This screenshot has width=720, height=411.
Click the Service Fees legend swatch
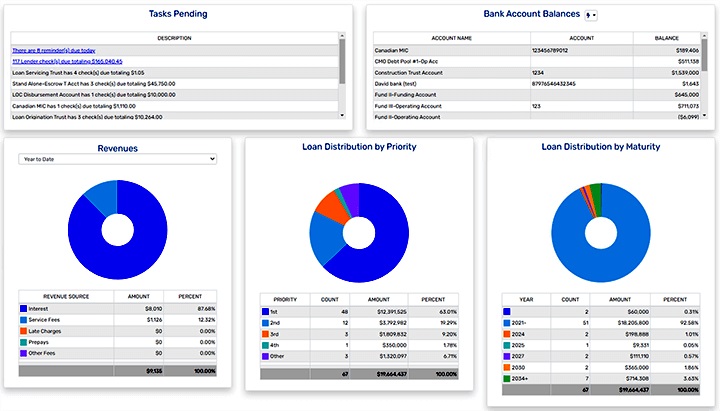click(x=25, y=320)
